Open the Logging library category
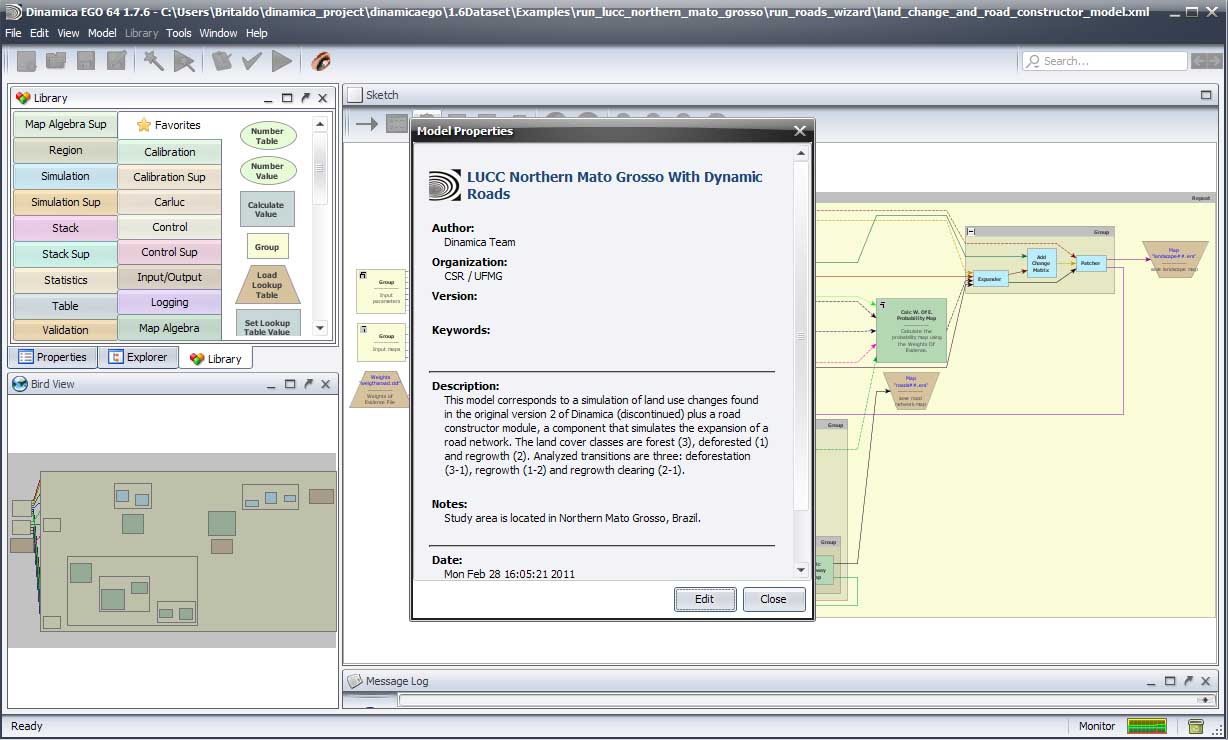Viewport: 1228px width, 740px height. click(170, 302)
